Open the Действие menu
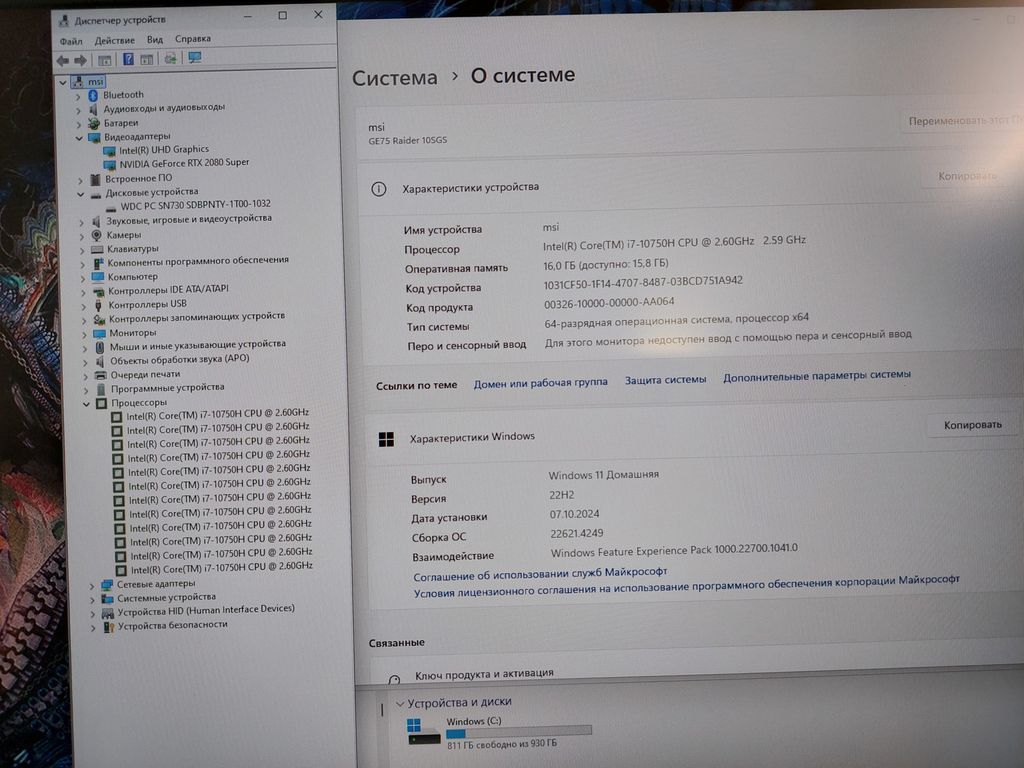Screen dimensions: 1024x768 pyautogui.click(x=114, y=40)
